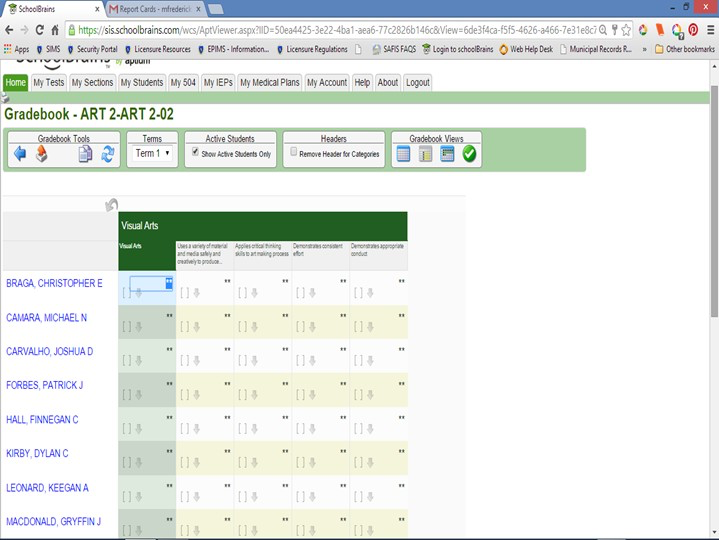Open the My IEPs tab
The width and height of the screenshot is (719, 540).
coord(218,83)
